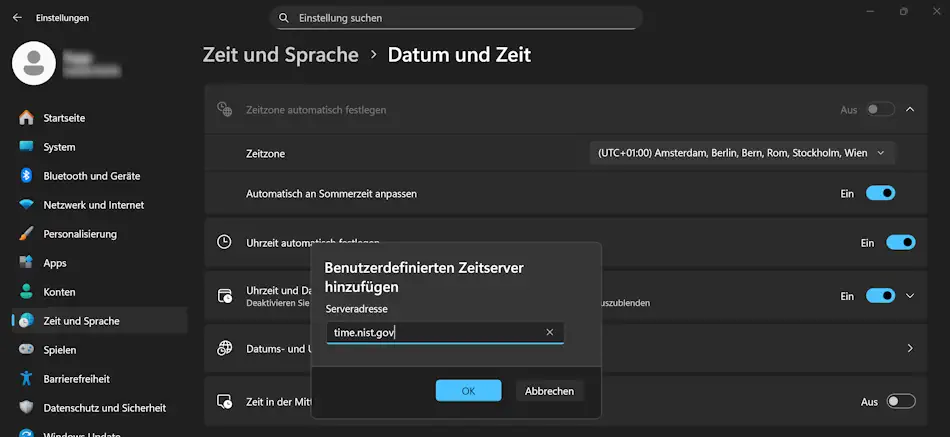Click the Personalisierung brush icon

pyautogui.click(x=26, y=234)
